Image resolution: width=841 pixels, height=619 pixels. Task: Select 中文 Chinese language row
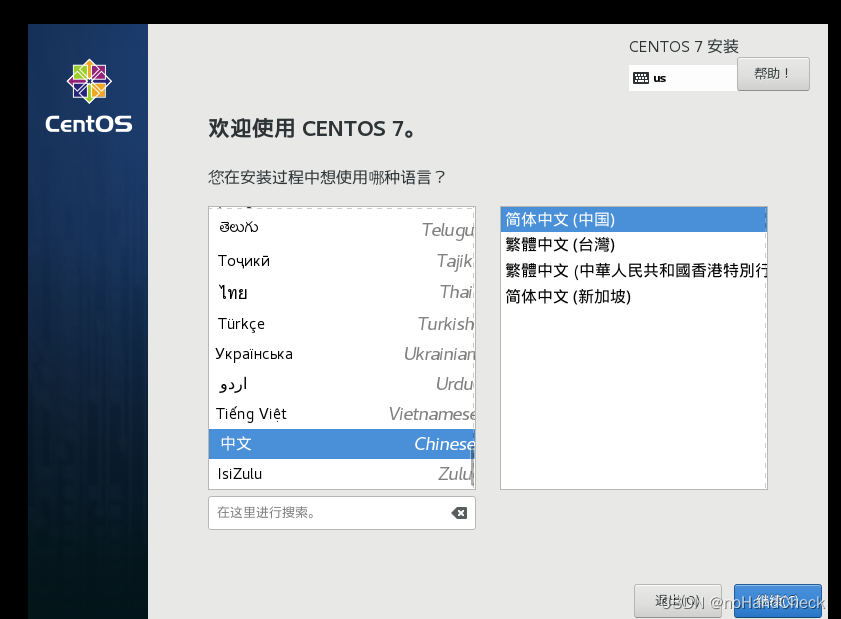click(x=342, y=444)
